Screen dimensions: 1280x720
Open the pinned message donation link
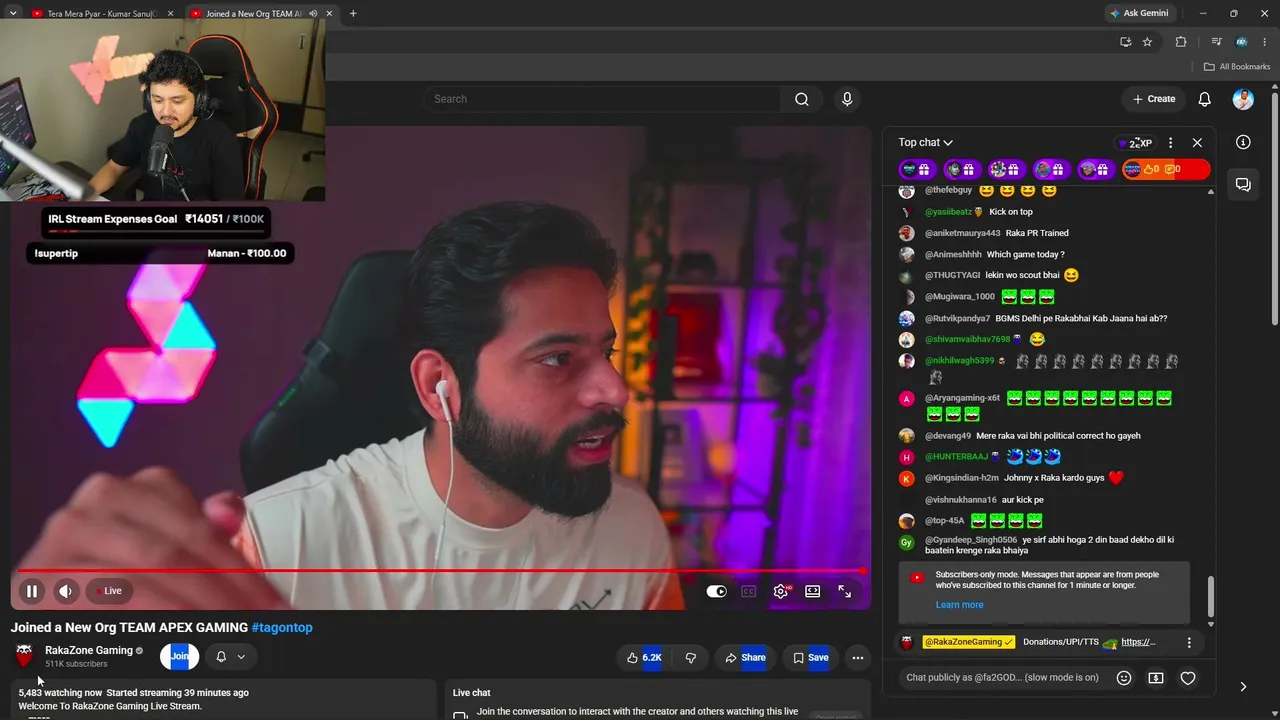pyautogui.click(x=1138, y=642)
